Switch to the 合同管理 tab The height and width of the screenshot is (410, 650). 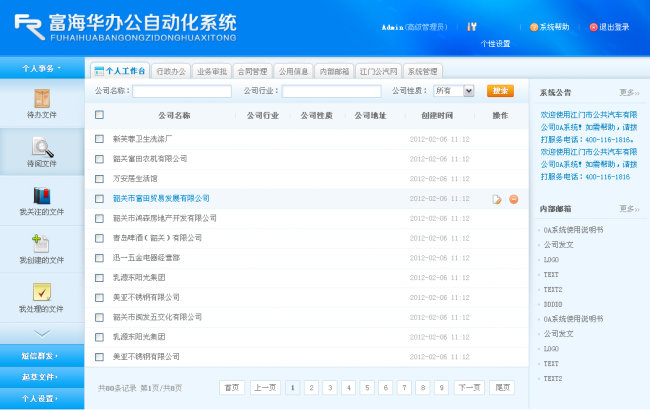click(x=252, y=71)
